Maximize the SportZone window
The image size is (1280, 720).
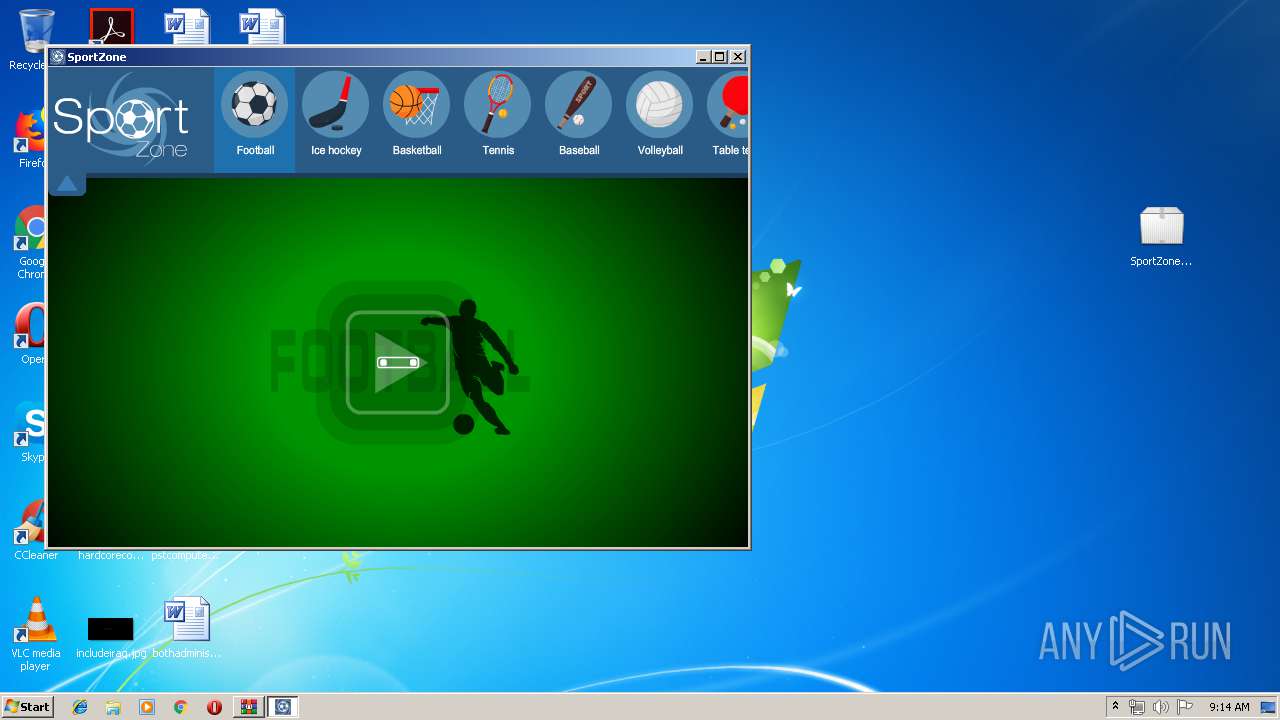click(x=720, y=57)
